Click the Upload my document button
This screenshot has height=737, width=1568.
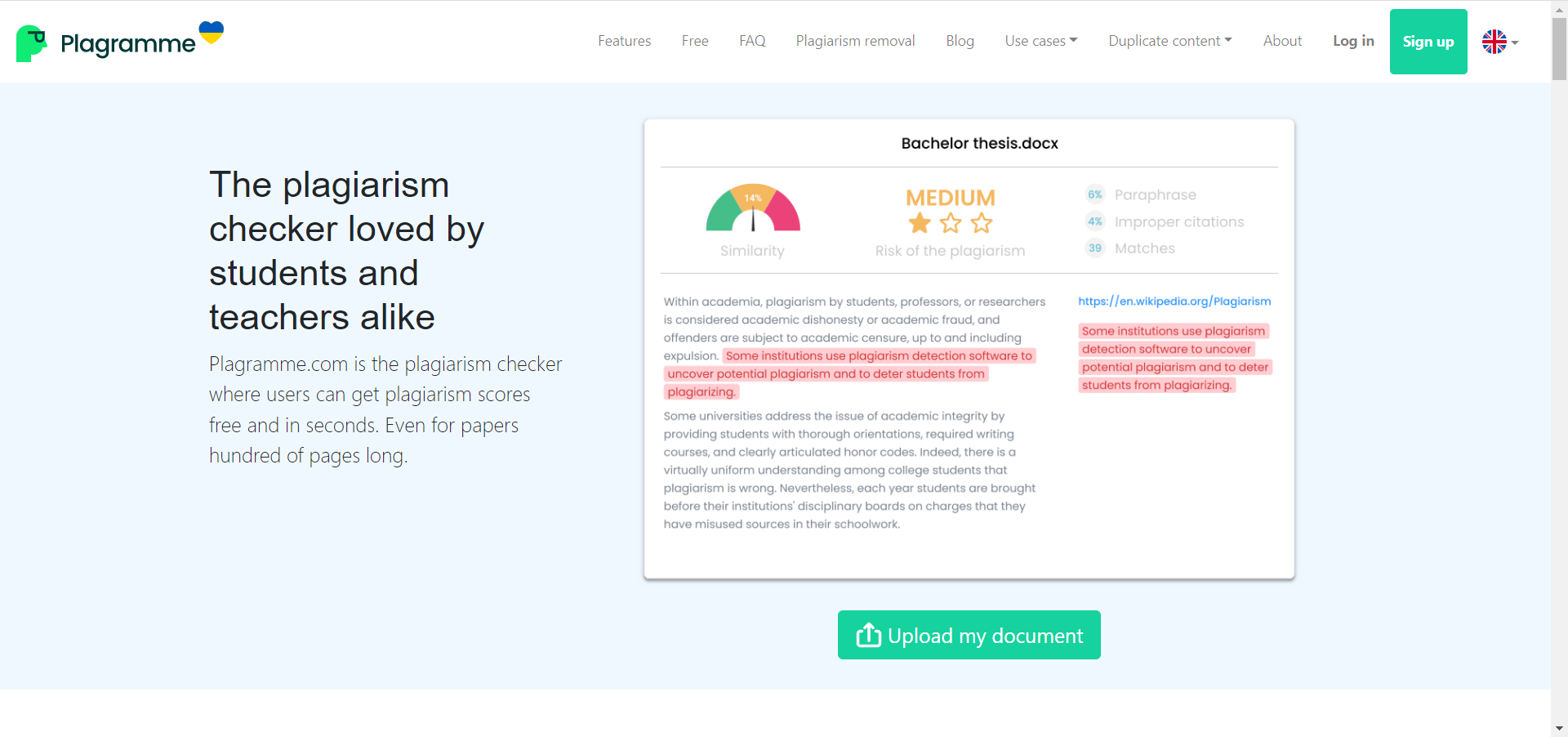tap(969, 635)
